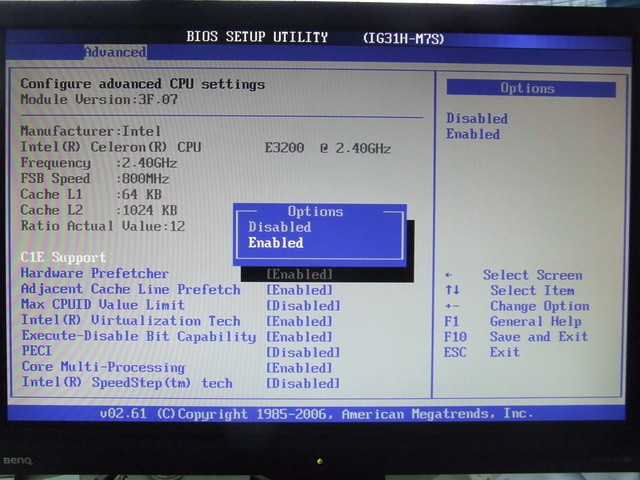Choose Enabled in the Options popup

point(276,243)
